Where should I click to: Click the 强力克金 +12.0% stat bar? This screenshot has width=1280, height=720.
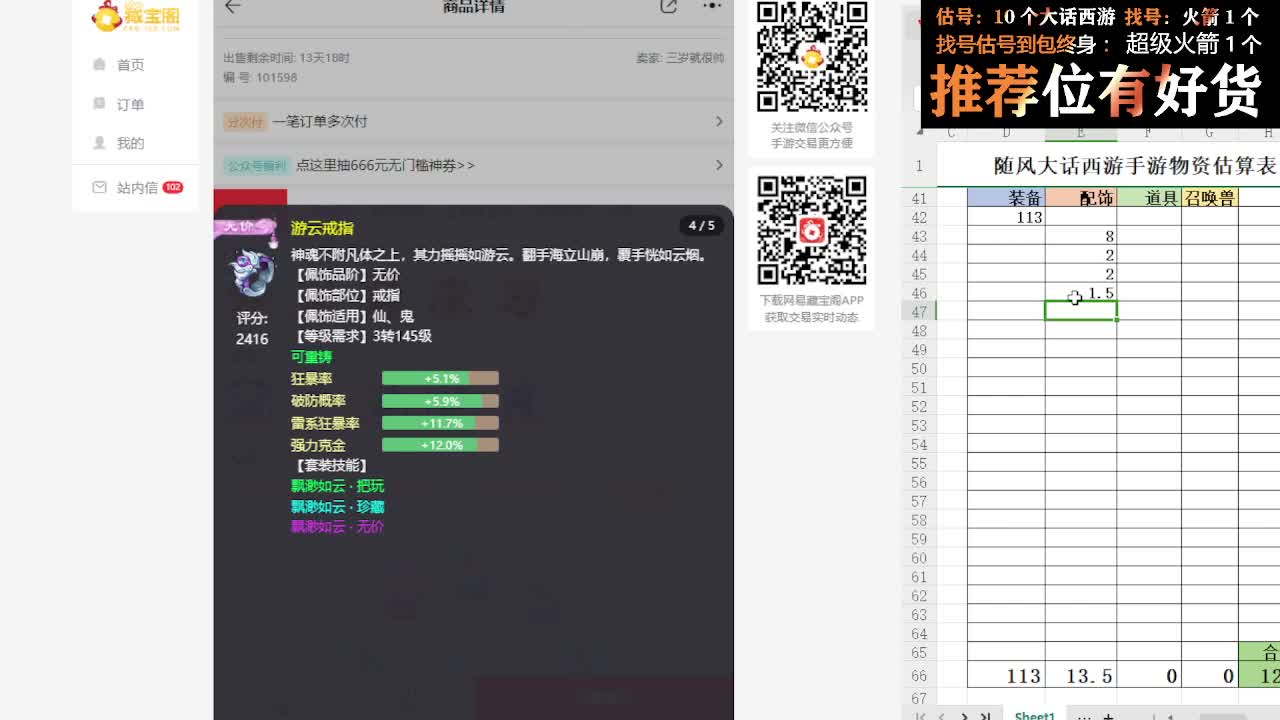coord(440,444)
